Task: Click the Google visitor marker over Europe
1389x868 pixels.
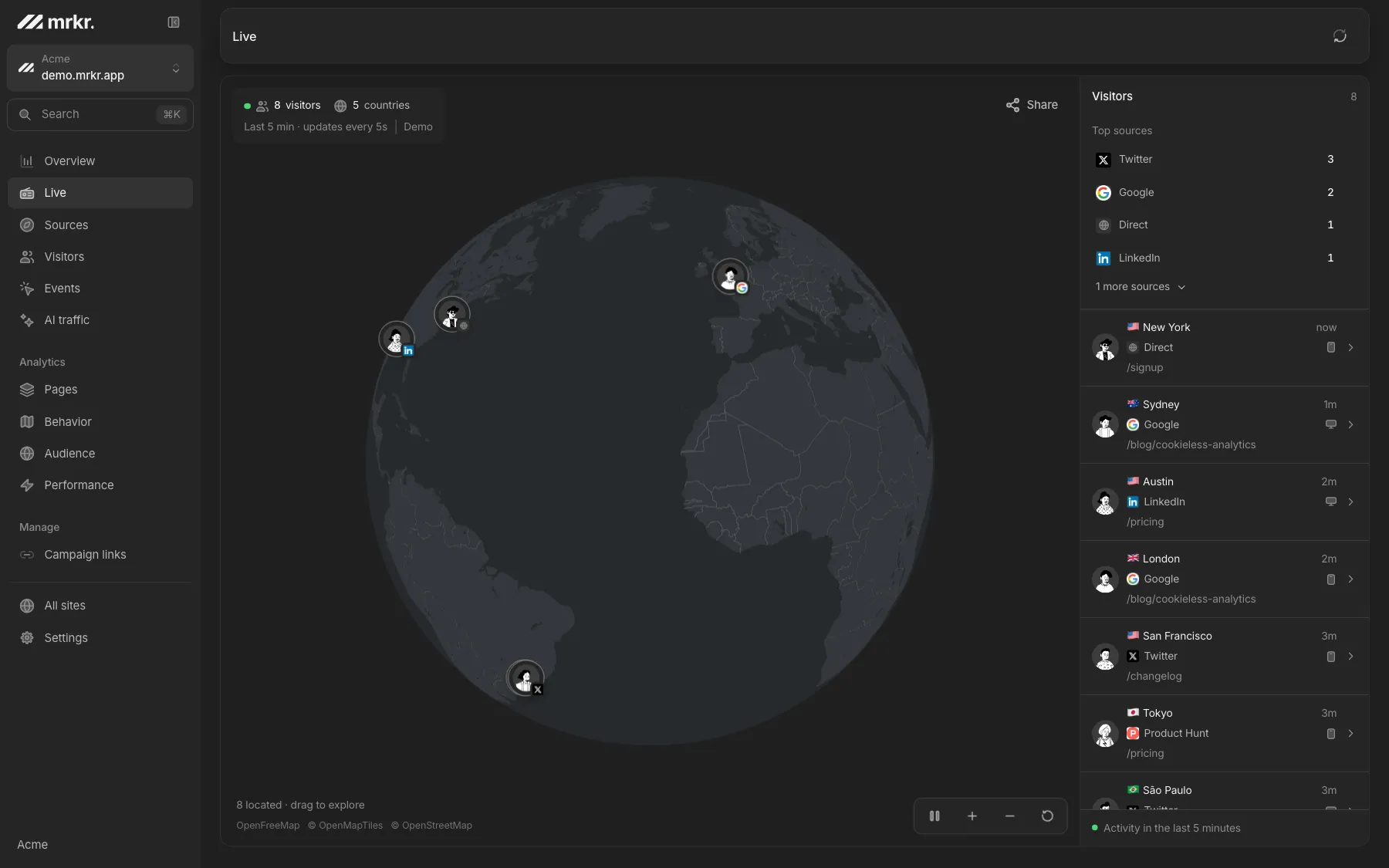Action: point(730,276)
